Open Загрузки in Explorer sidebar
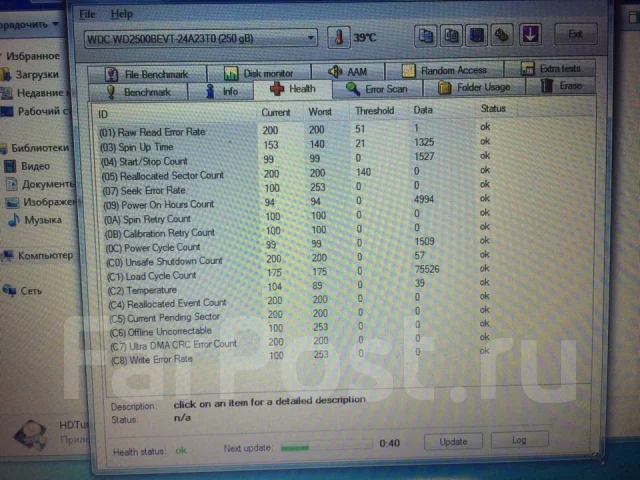The width and height of the screenshot is (640, 480). click(37, 75)
